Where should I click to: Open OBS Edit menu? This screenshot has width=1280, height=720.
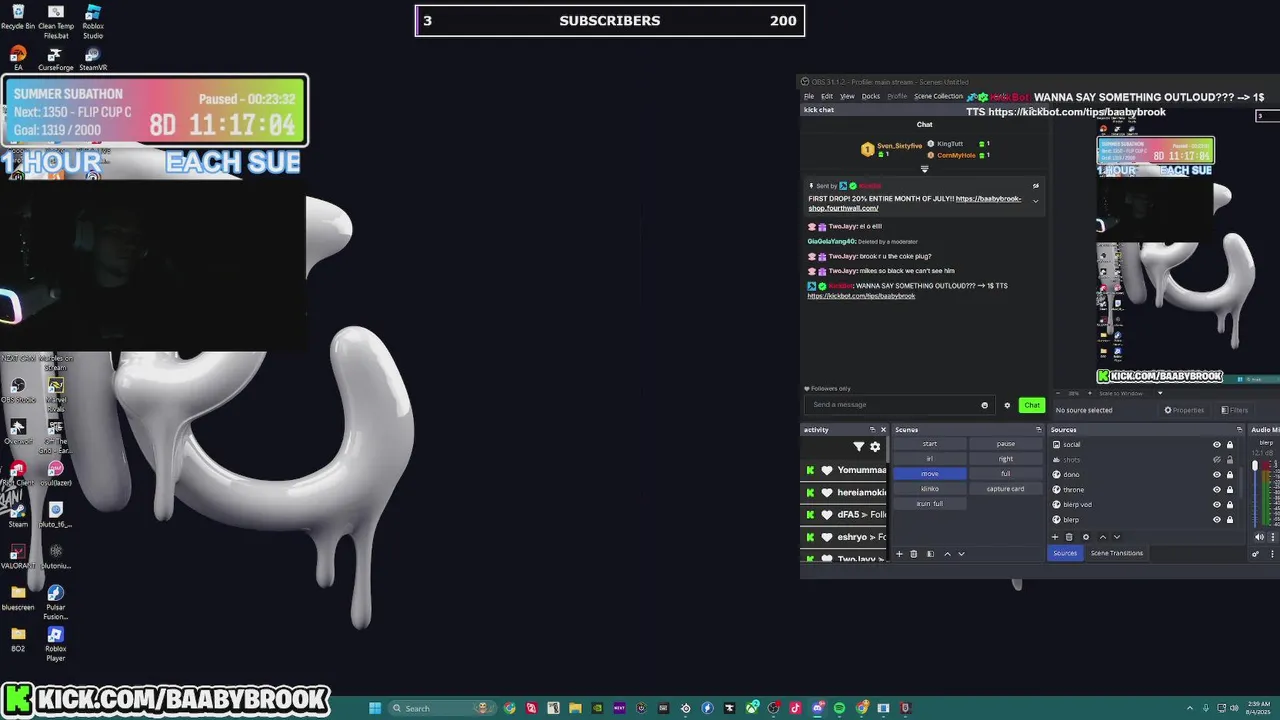tap(827, 96)
